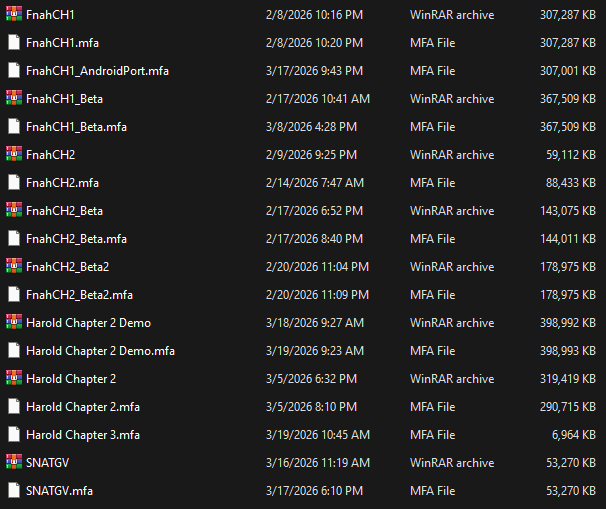The width and height of the screenshot is (606, 509).
Task: Select the Harold Chapter 2.mfa file name
Action: click(83, 407)
